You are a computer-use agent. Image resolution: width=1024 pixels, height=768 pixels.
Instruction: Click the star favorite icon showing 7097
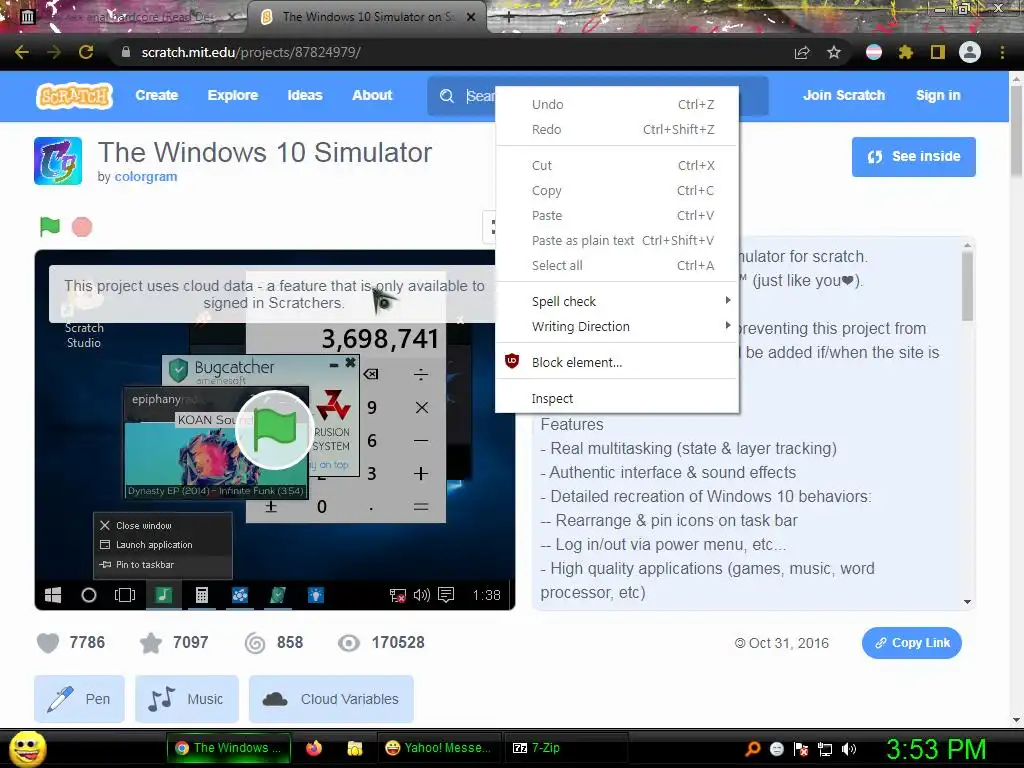(151, 643)
